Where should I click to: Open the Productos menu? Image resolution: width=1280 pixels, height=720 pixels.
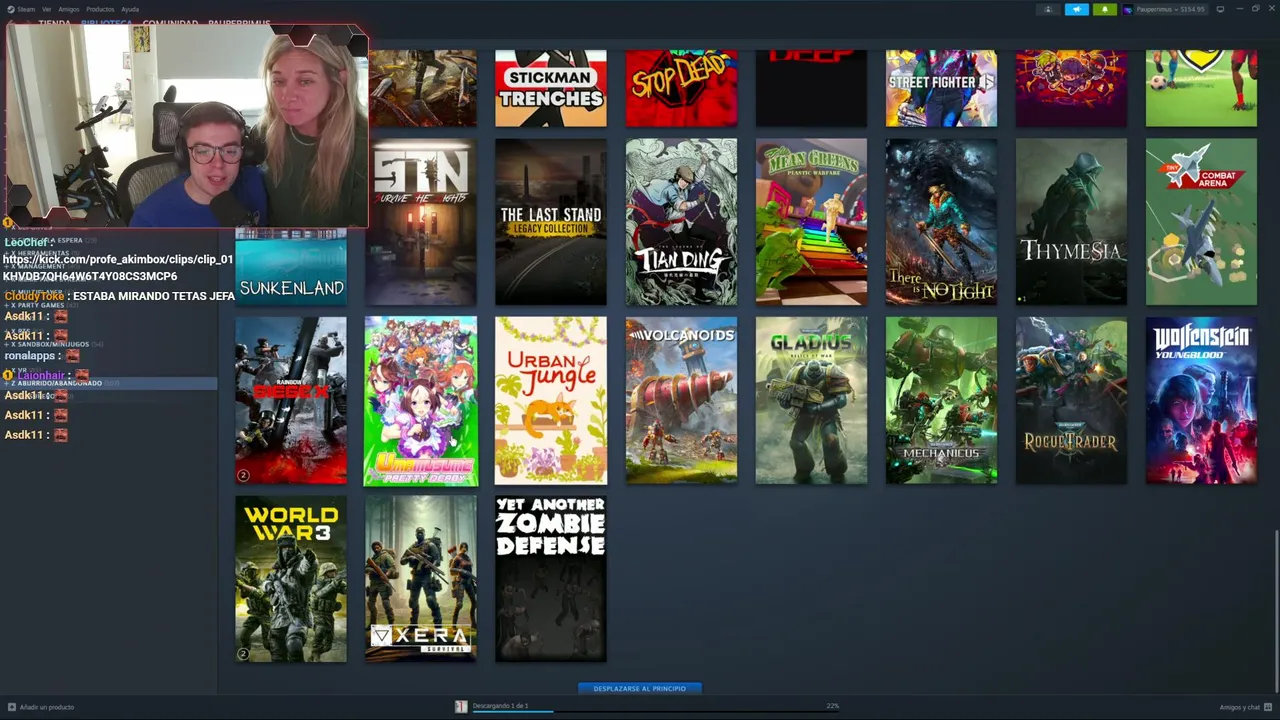point(100,9)
